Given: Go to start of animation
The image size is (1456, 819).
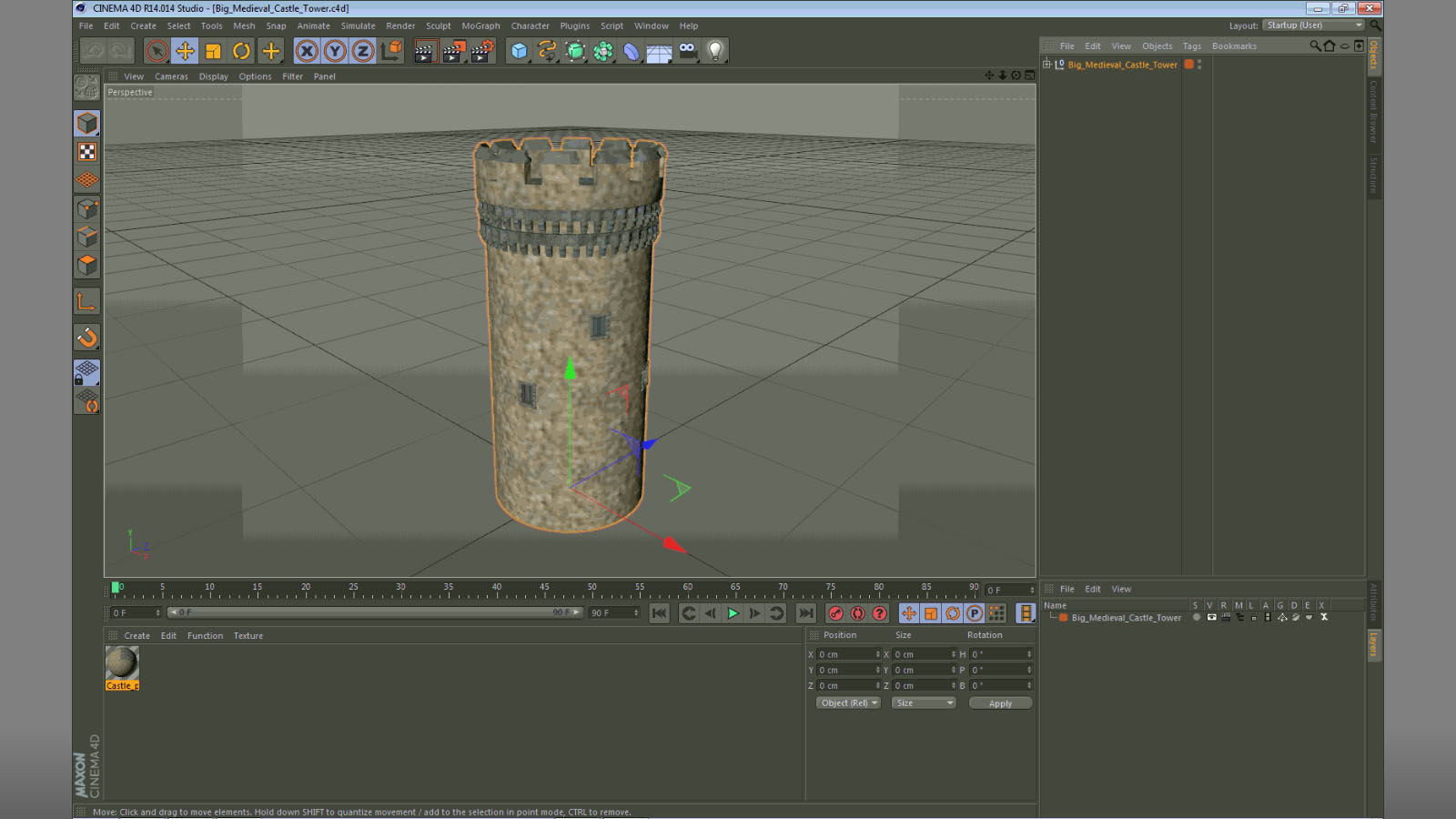Looking at the screenshot, I should pos(660,613).
